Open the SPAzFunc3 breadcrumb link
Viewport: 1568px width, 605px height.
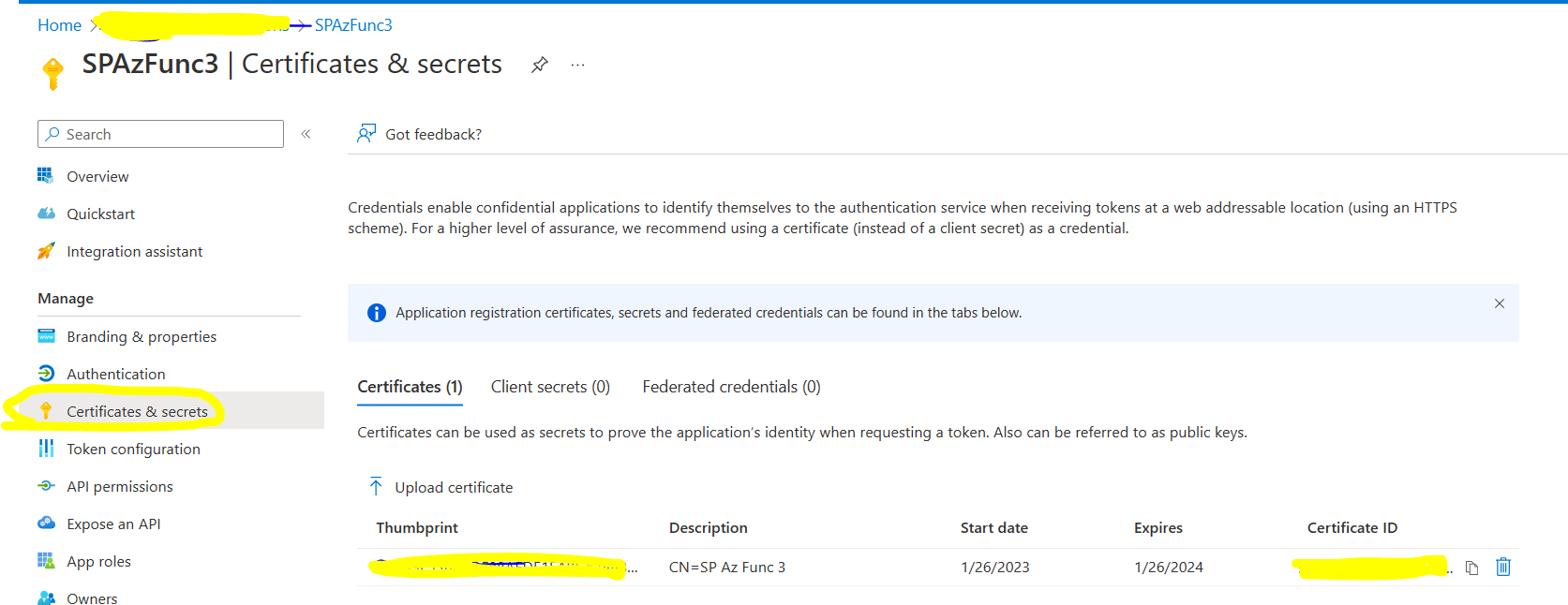353,25
